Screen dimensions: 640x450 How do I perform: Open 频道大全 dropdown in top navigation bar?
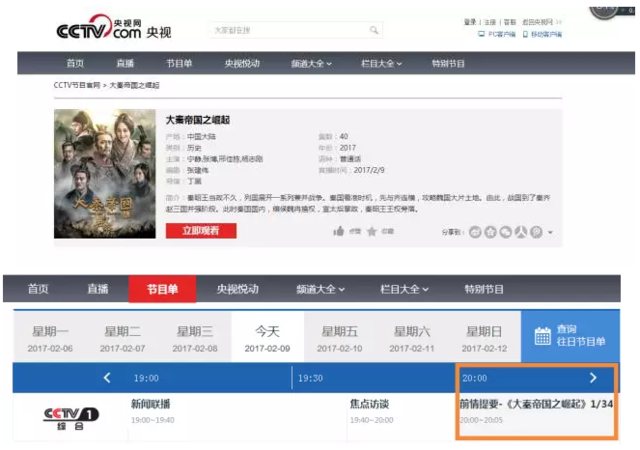(x=311, y=63)
